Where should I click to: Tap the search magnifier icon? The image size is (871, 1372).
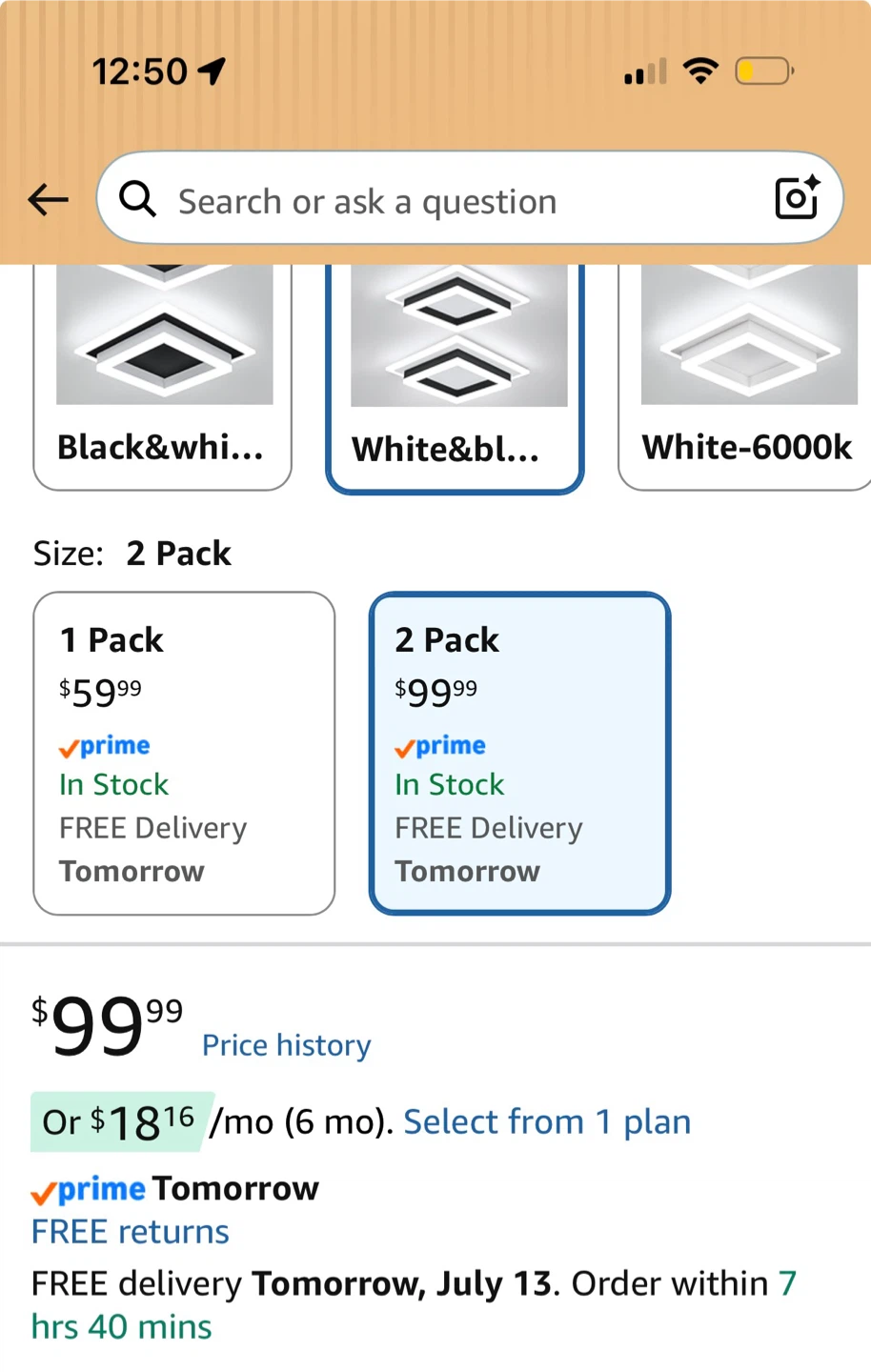tap(137, 200)
